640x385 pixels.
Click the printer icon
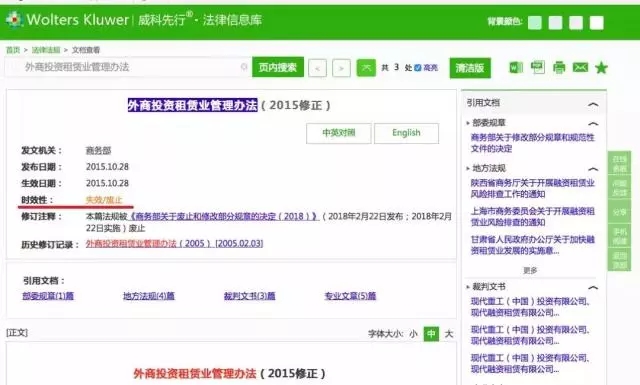(559, 67)
